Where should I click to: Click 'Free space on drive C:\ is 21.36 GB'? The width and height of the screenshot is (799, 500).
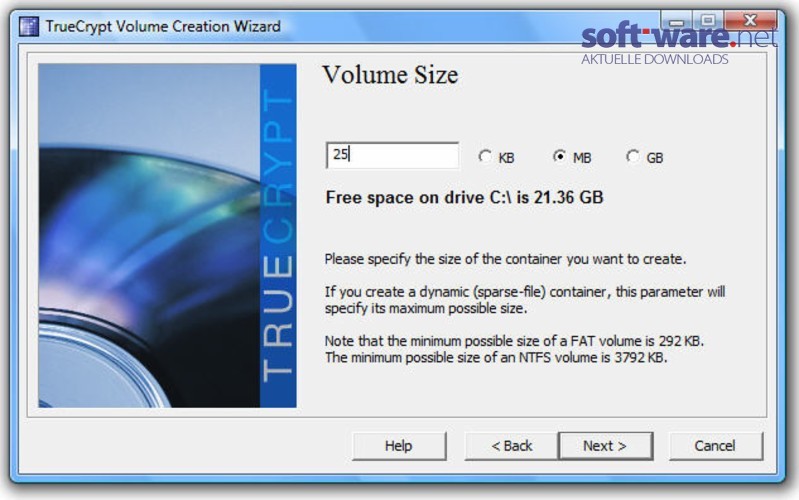pos(464,197)
